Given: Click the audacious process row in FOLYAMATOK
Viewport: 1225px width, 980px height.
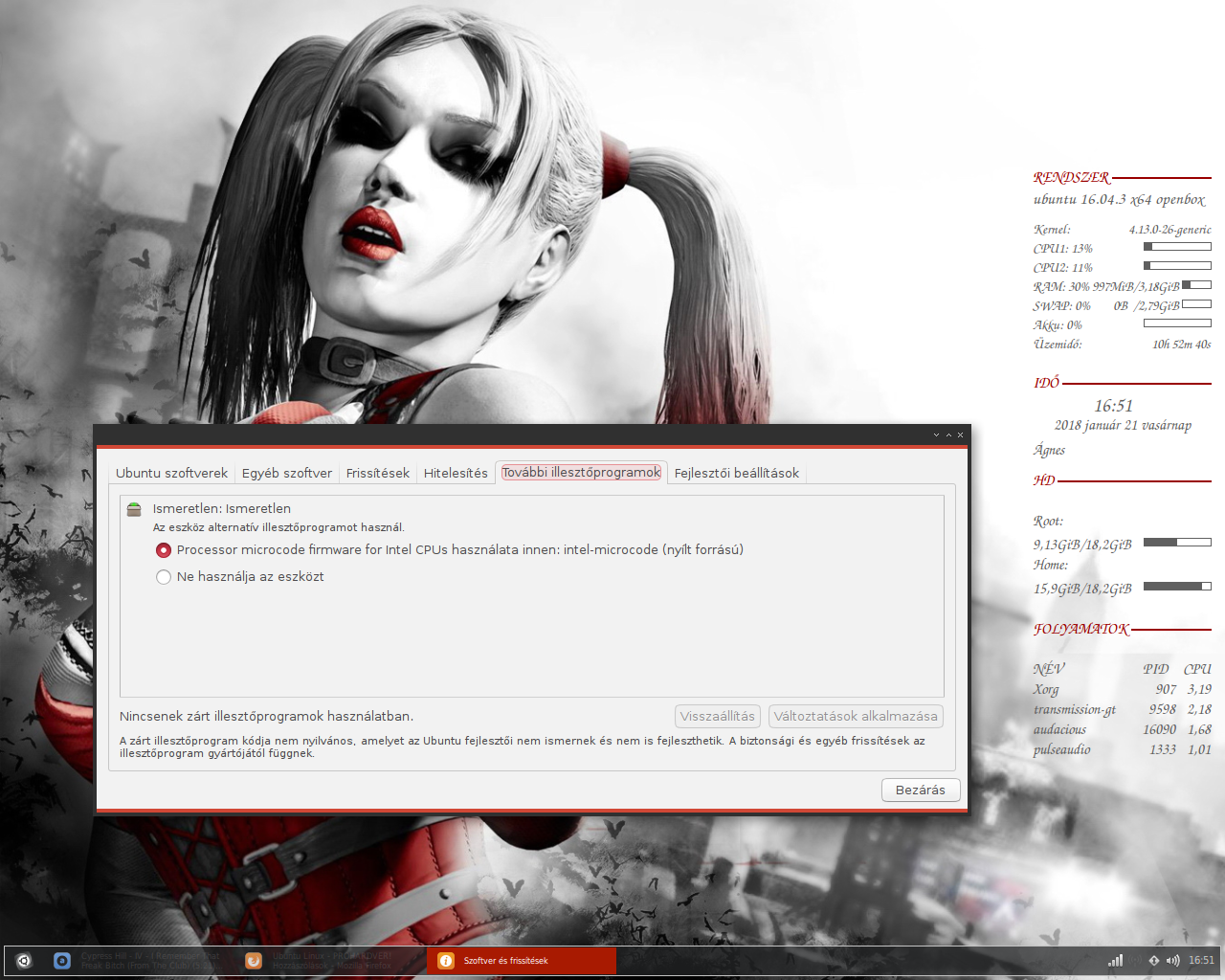Looking at the screenshot, I should [x=1123, y=729].
